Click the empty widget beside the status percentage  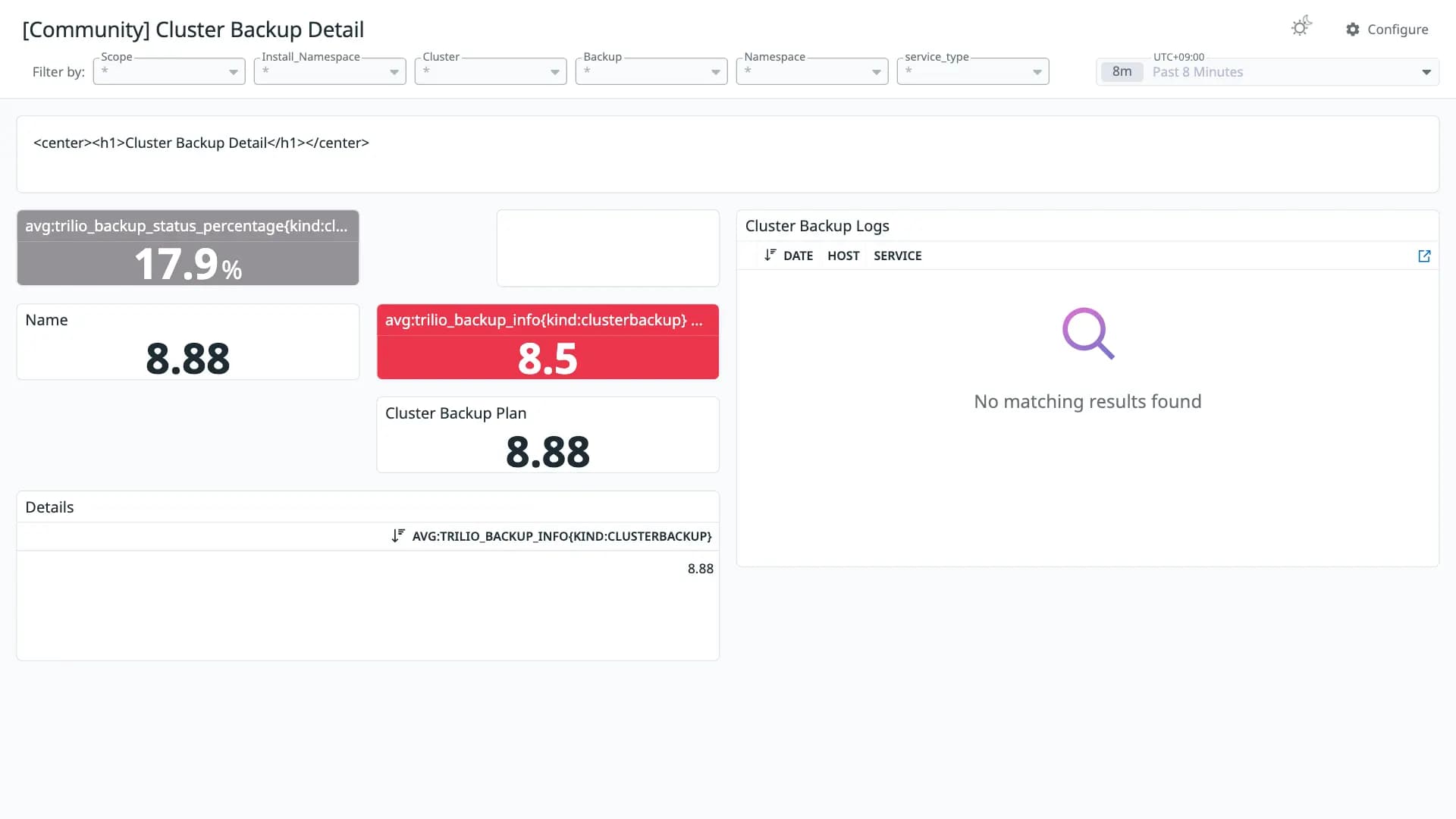click(607, 248)
